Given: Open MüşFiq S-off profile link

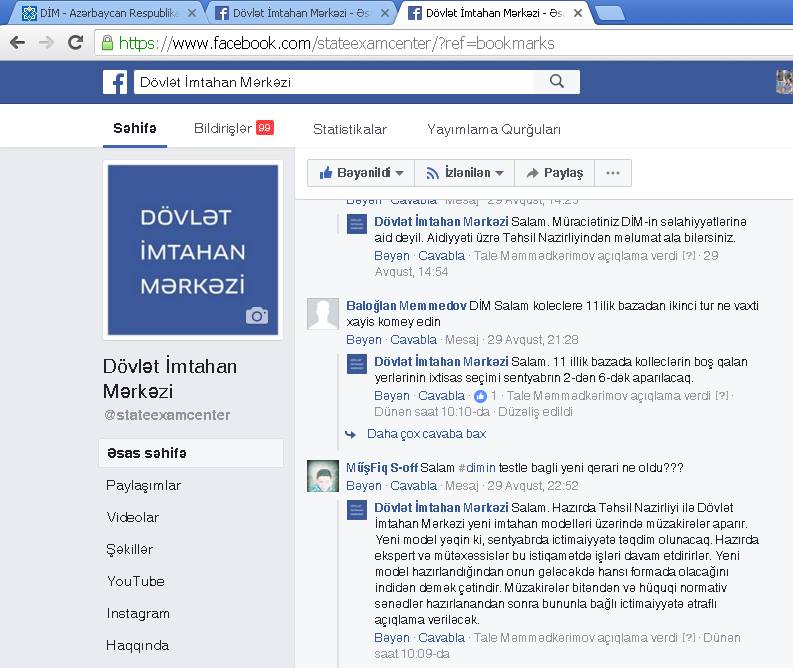Looking at the screenshot, I should 382,468.
